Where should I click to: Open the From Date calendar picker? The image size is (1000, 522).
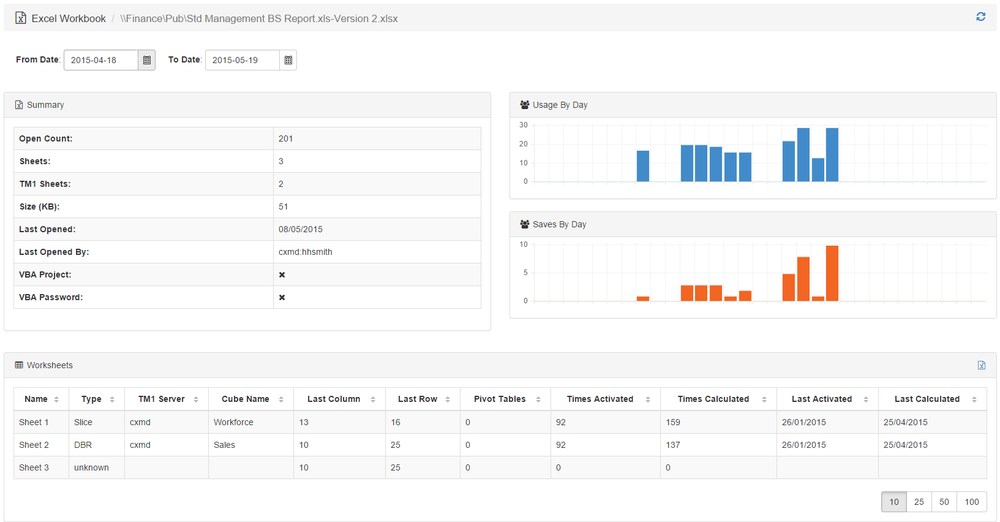click(147, 60)
